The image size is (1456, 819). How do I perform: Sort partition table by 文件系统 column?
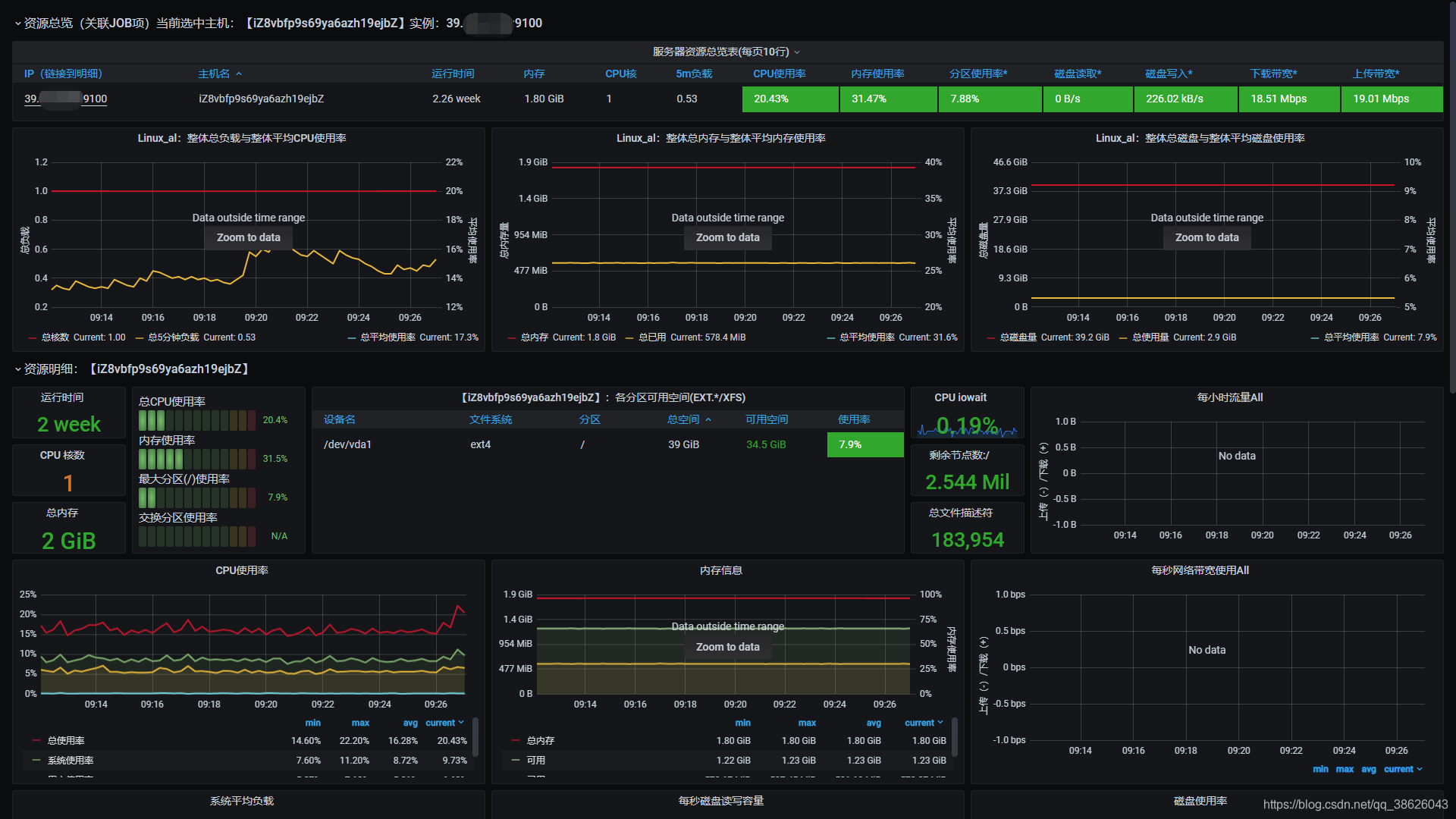490,419
